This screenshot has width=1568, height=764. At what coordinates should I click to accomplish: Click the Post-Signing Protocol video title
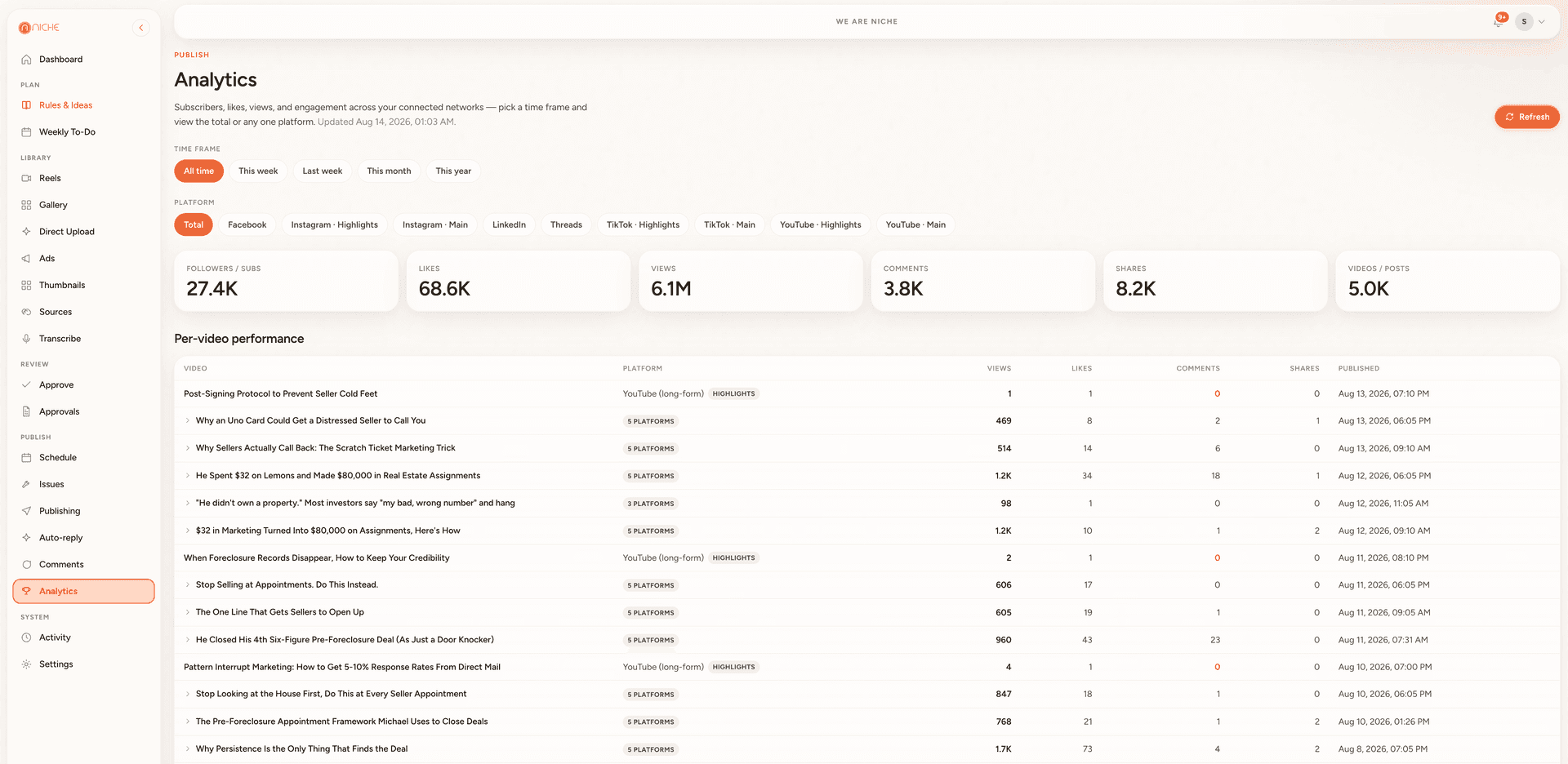click(280, 394)
